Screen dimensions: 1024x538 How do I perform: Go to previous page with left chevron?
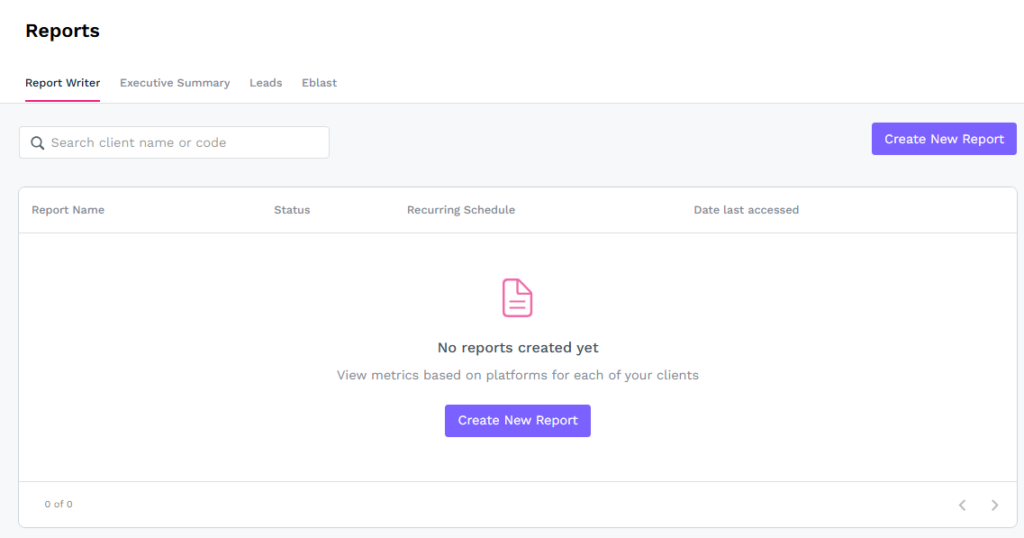(x=962, y=505)
